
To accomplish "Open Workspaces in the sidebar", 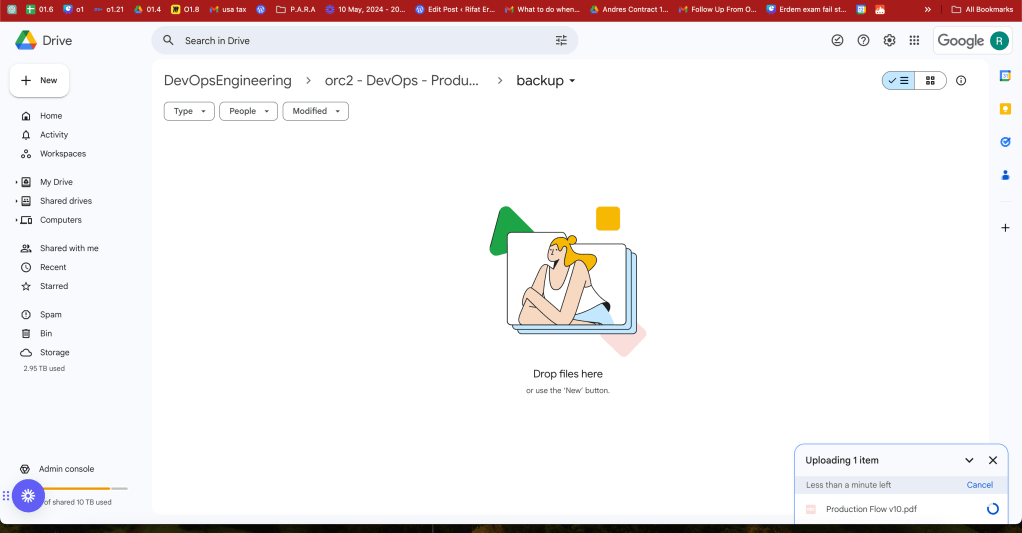I will point(63,154).
